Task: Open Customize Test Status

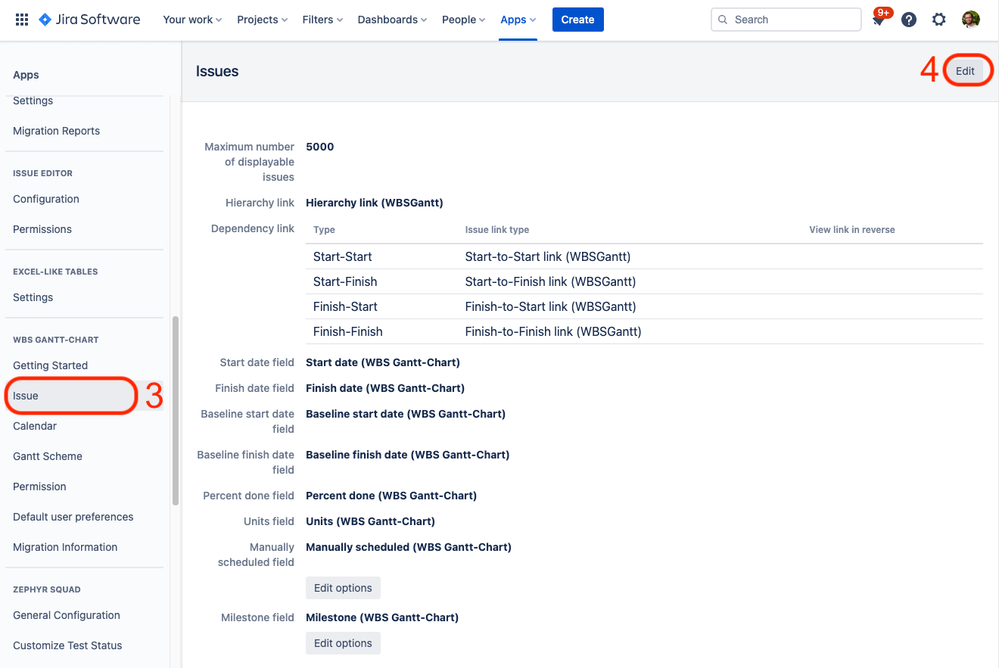Action: pos(68,646)
